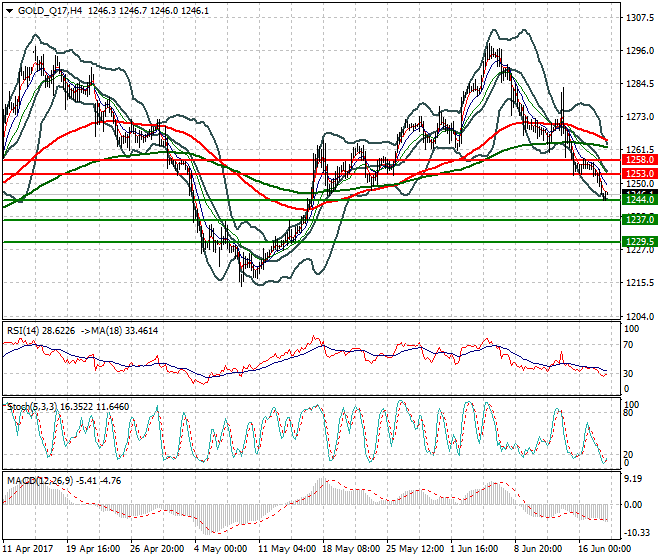Click the green 1237.0 price label
This screenshot has height=560, width=660.
point(640,219)
